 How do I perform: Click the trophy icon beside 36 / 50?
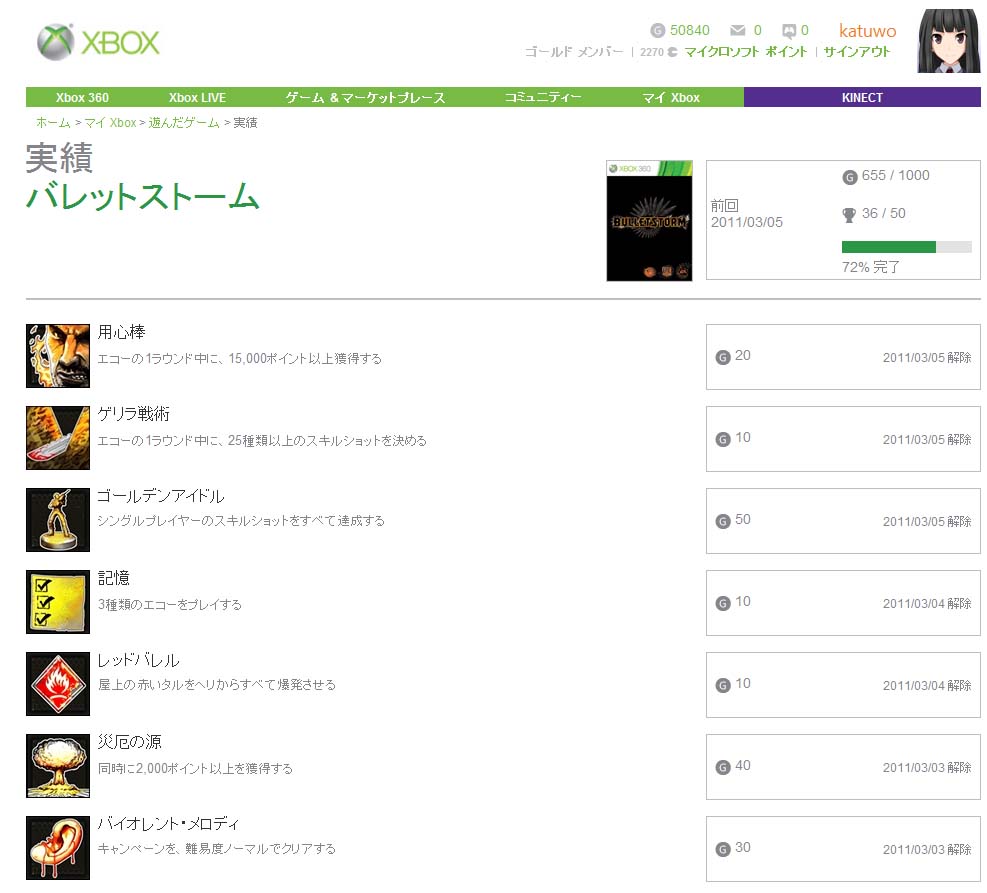coord(849,215)
